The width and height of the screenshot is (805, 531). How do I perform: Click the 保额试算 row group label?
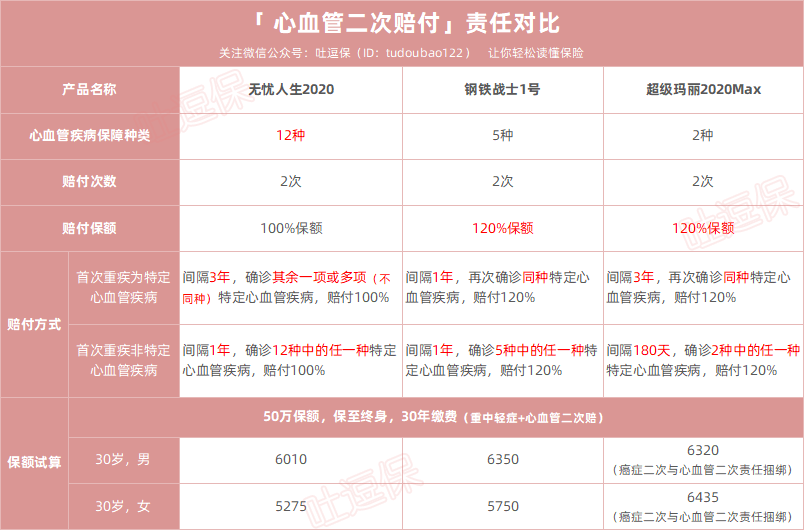34,463
